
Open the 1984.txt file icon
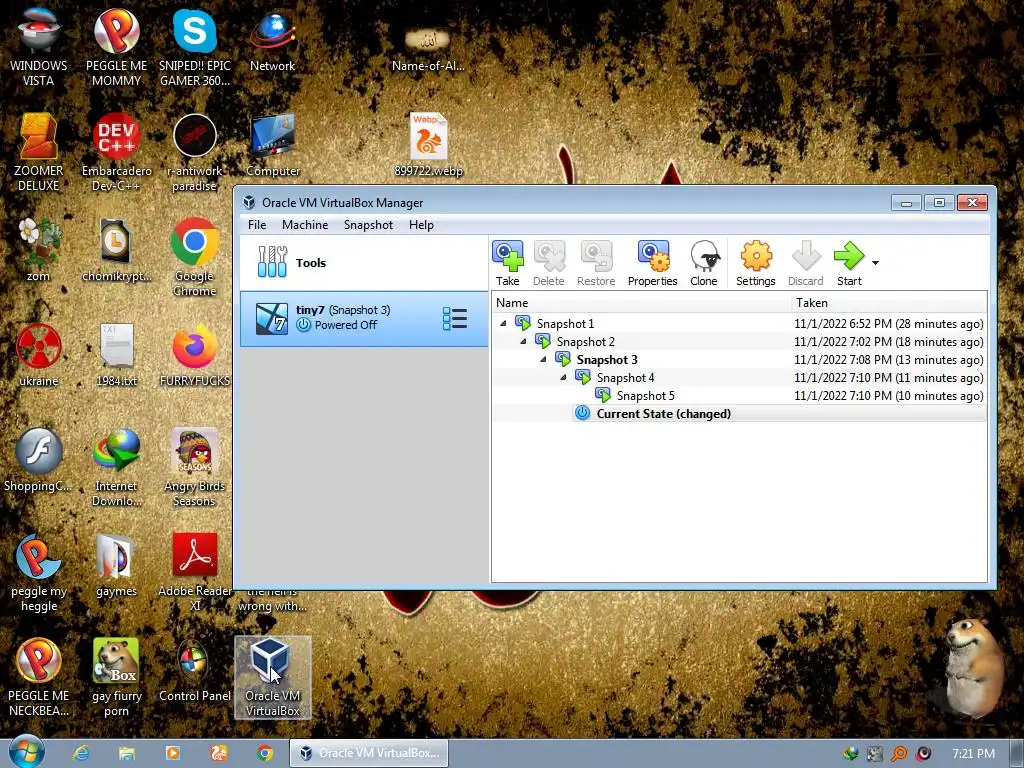coord(116,355)
